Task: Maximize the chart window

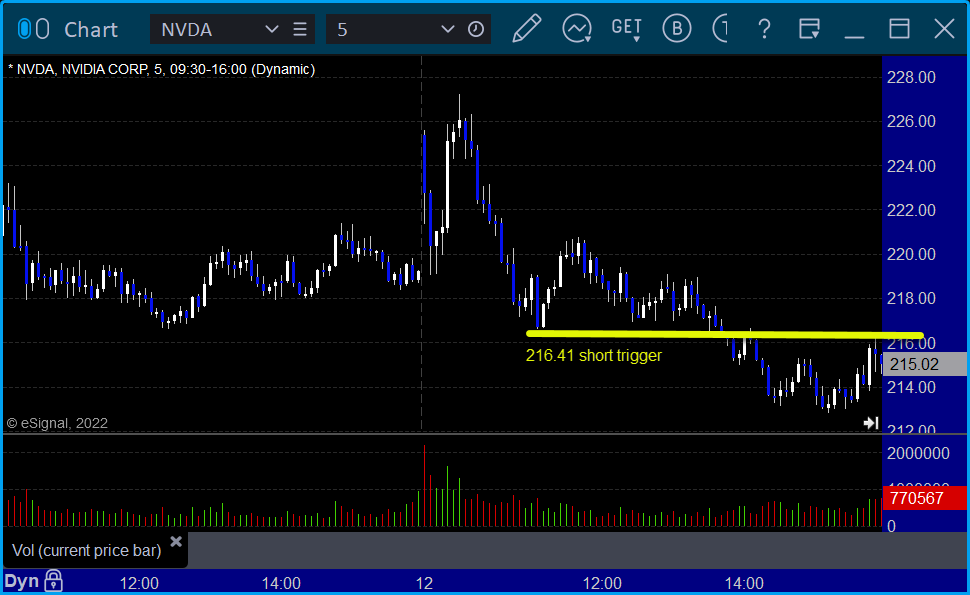Action: [899, 28]
